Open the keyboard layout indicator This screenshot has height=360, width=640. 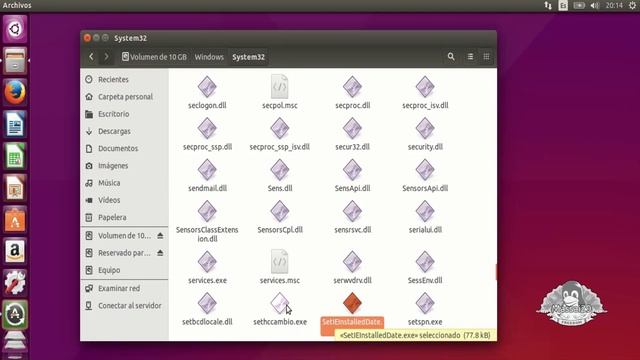pos(563,5)
